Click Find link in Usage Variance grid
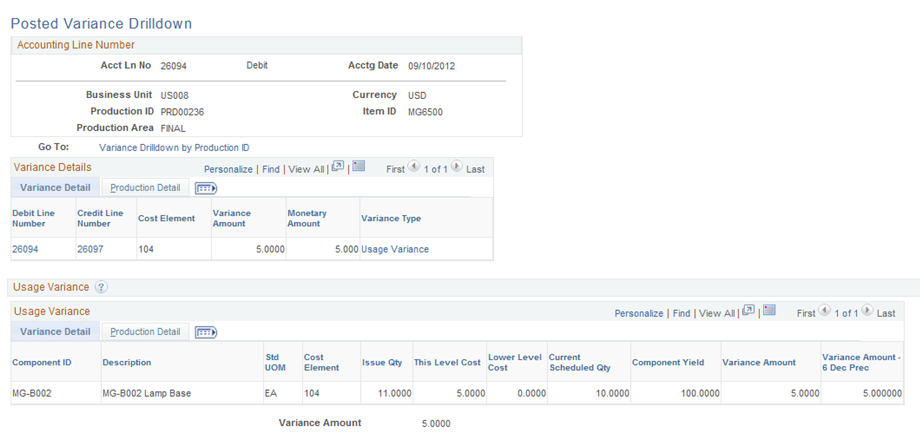The height and width of the screenshot is (444, 920). pyautogui.click(x=681, y=313)
